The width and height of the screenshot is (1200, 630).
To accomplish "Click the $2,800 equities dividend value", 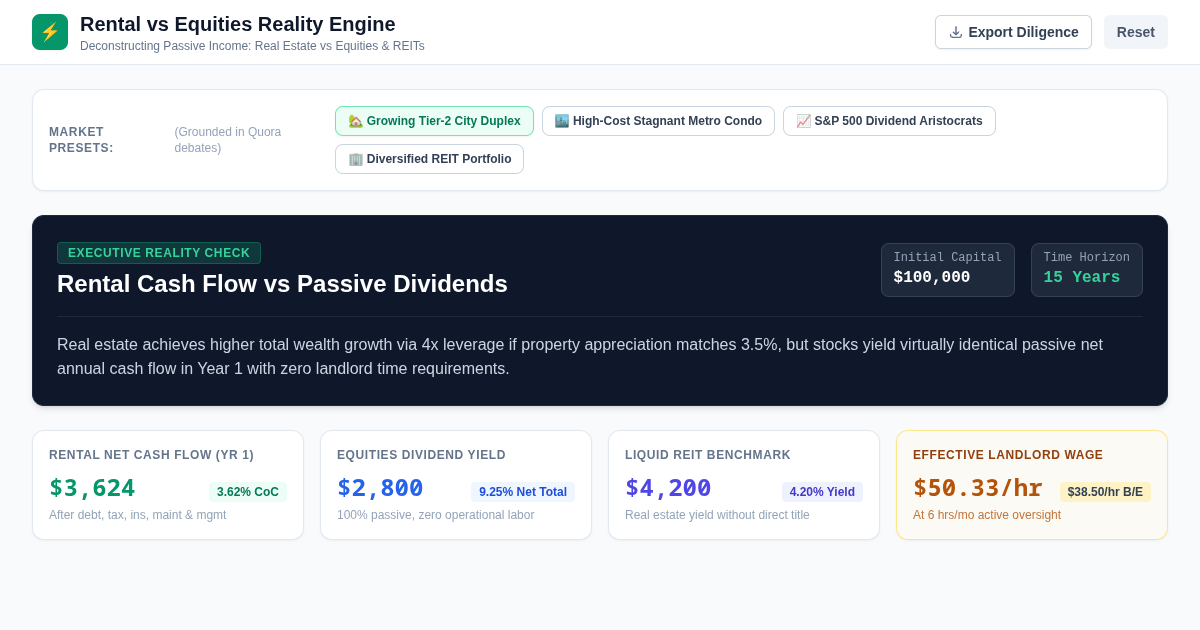I will (380, 488).
